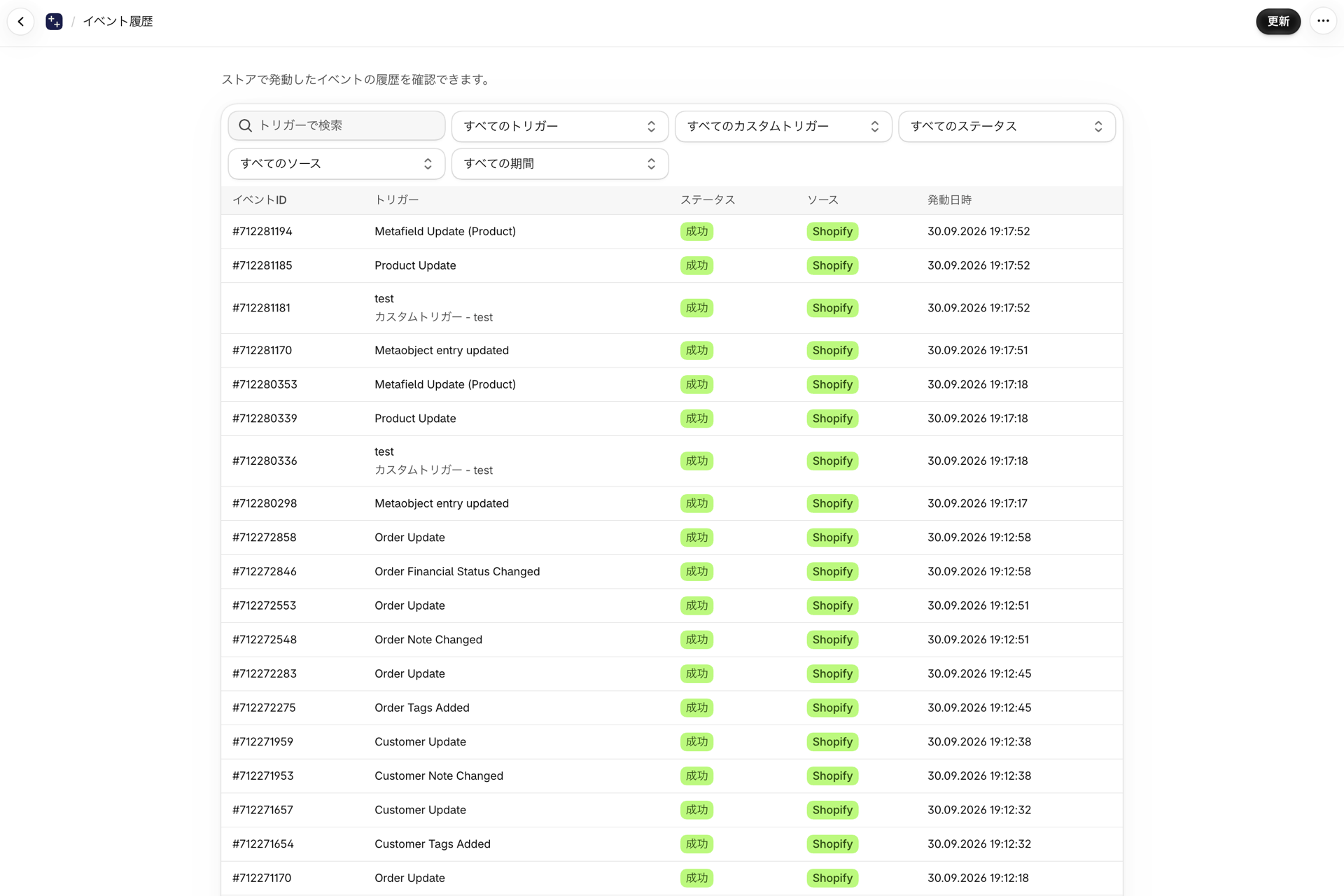Click 'Product Update' in row #712280339
The height and width of the screenshot is (896, 1344).
(415, 419)
